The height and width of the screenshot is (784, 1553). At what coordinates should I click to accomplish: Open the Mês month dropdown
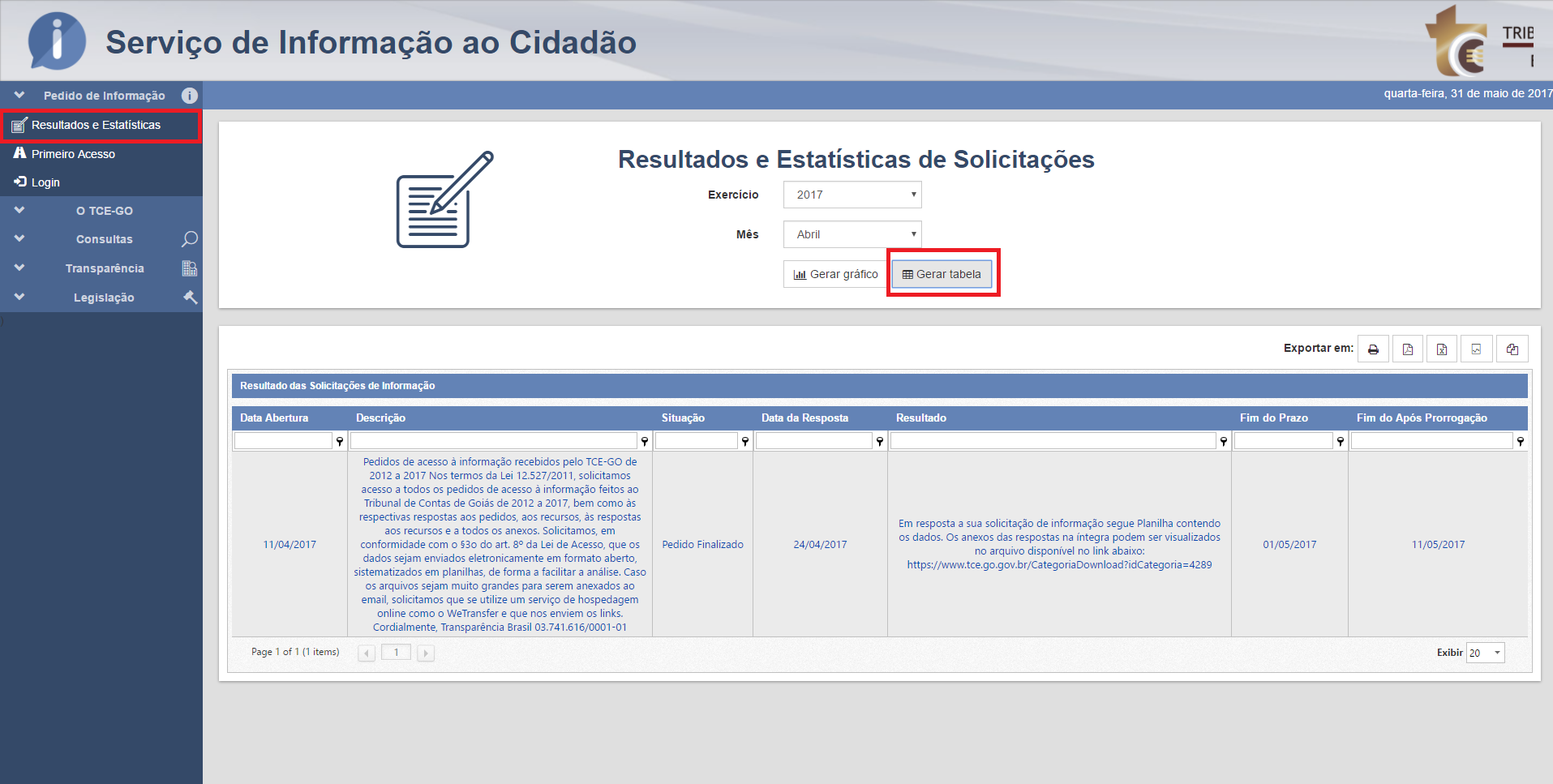[x=852, y=234]
